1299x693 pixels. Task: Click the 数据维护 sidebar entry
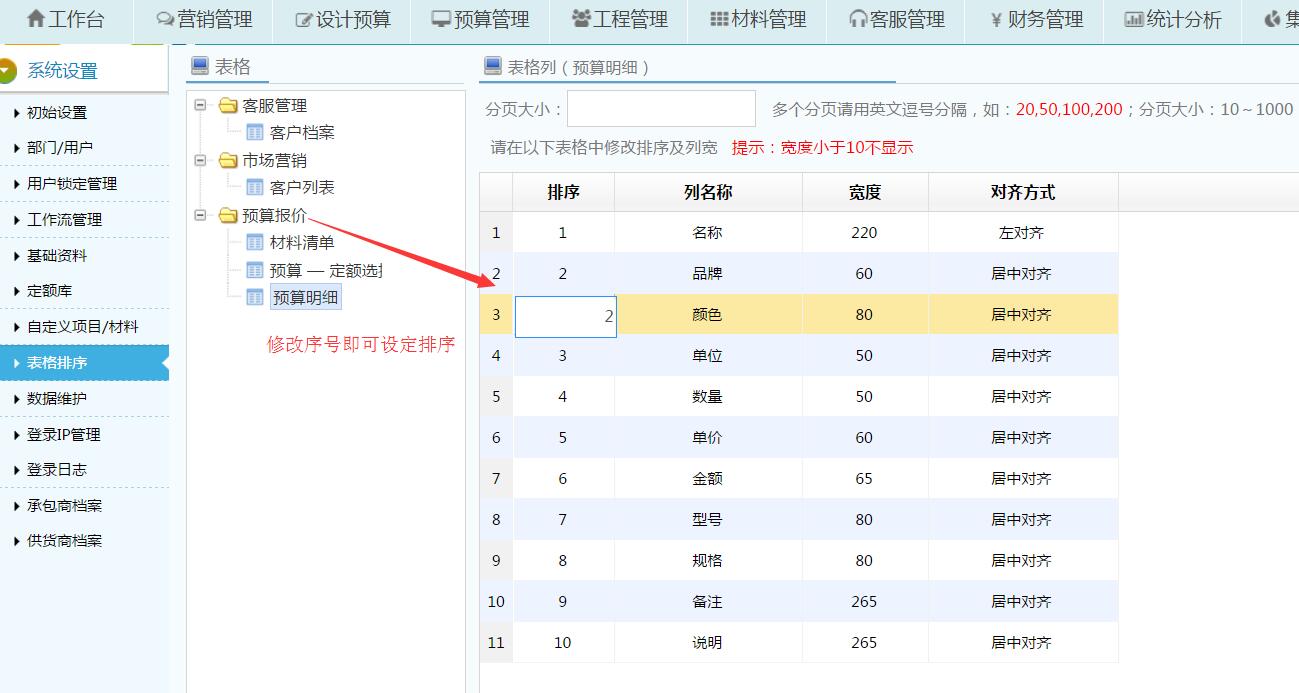coord(55,399)
